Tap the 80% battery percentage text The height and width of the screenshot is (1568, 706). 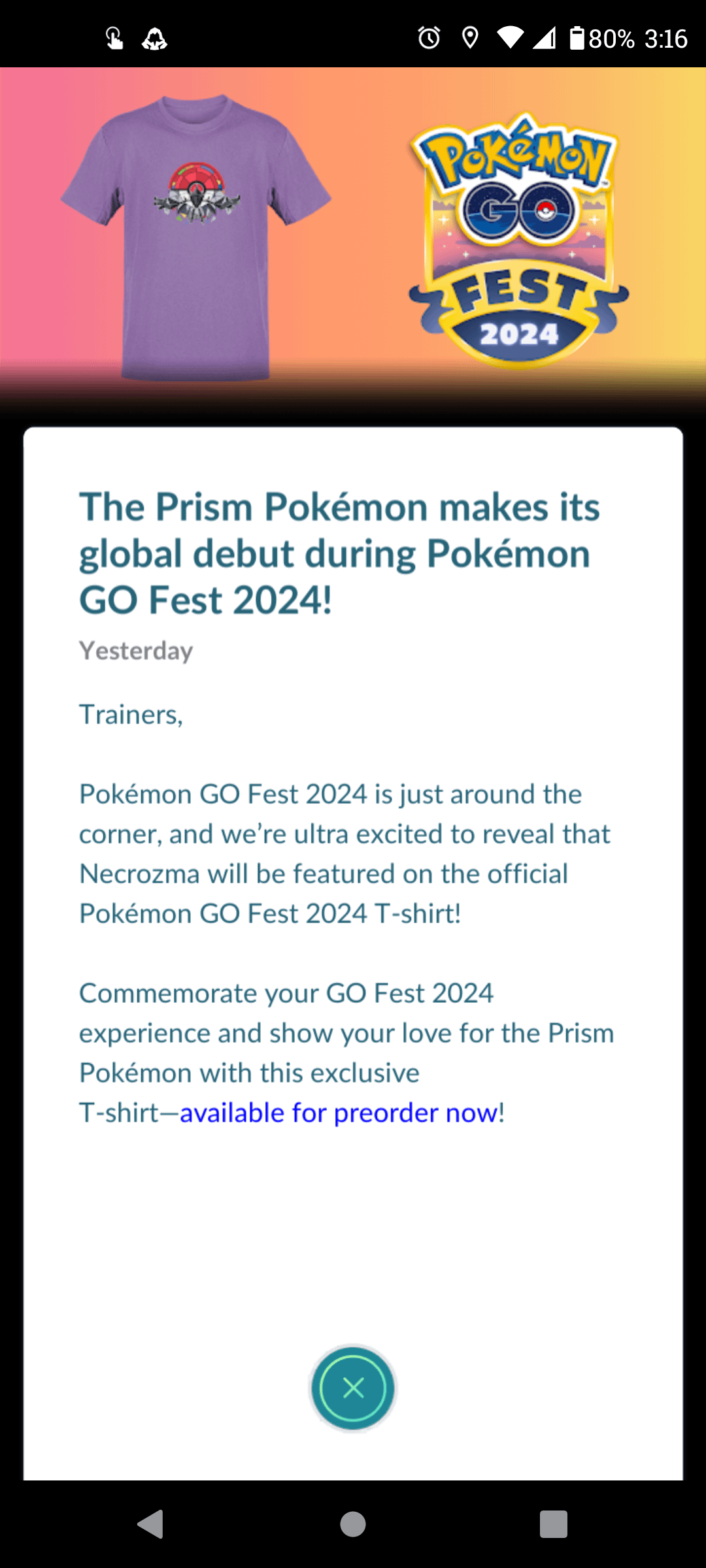coord(611,39)
